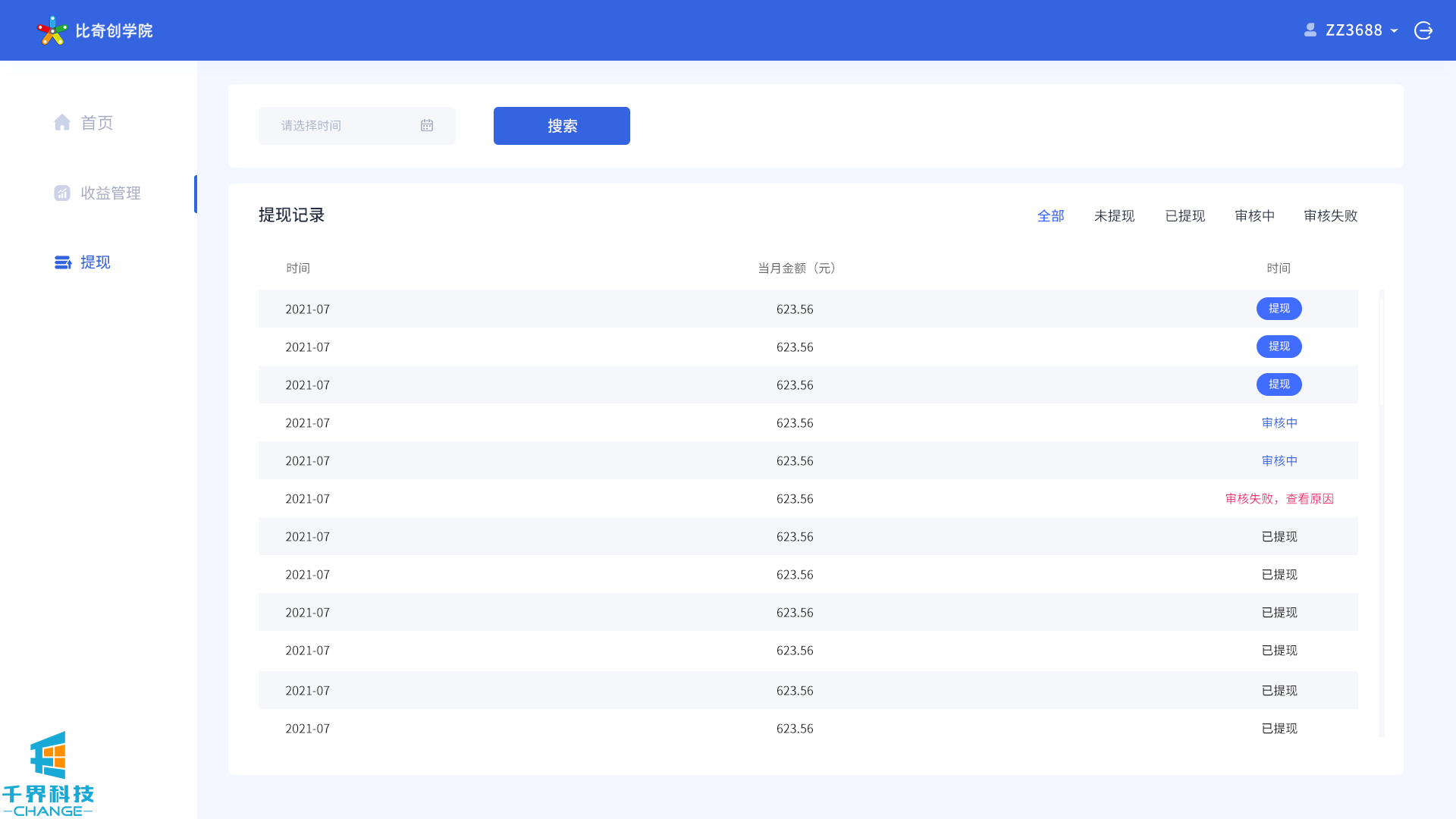Switch to the 已提现 filter tab
The width and height of the screenshot is (1456, 819).
click(1185, 216)
